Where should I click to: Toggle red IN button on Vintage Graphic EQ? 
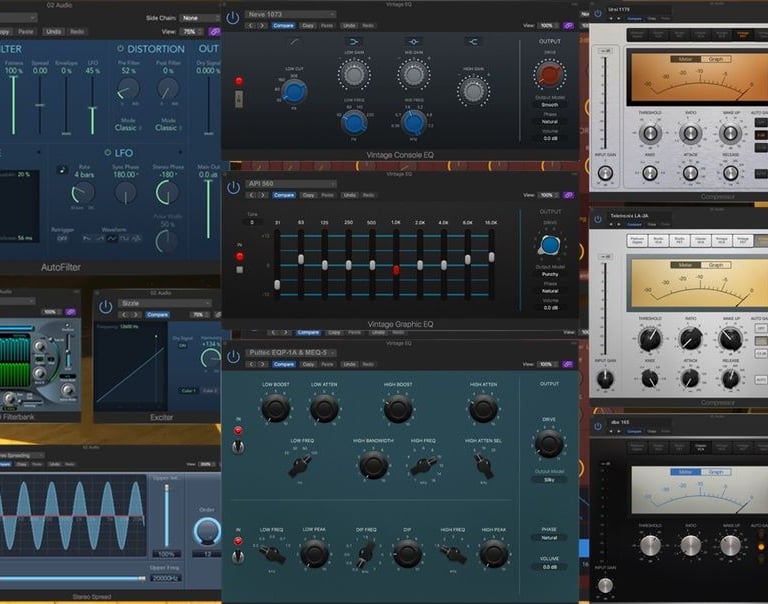[240, 256]
